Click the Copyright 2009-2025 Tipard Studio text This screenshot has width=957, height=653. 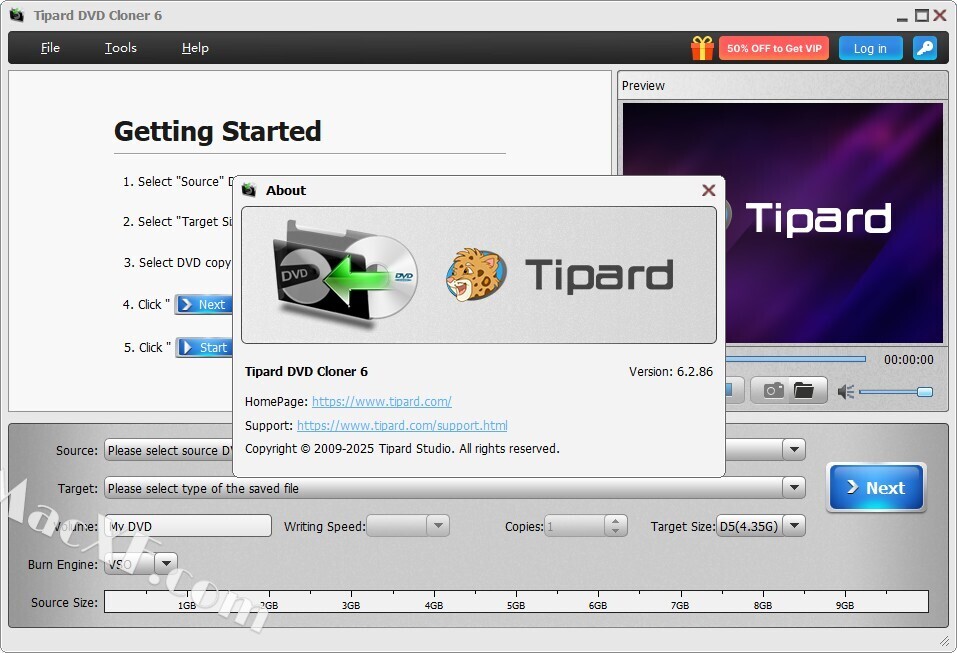click(x=402, y=449)
